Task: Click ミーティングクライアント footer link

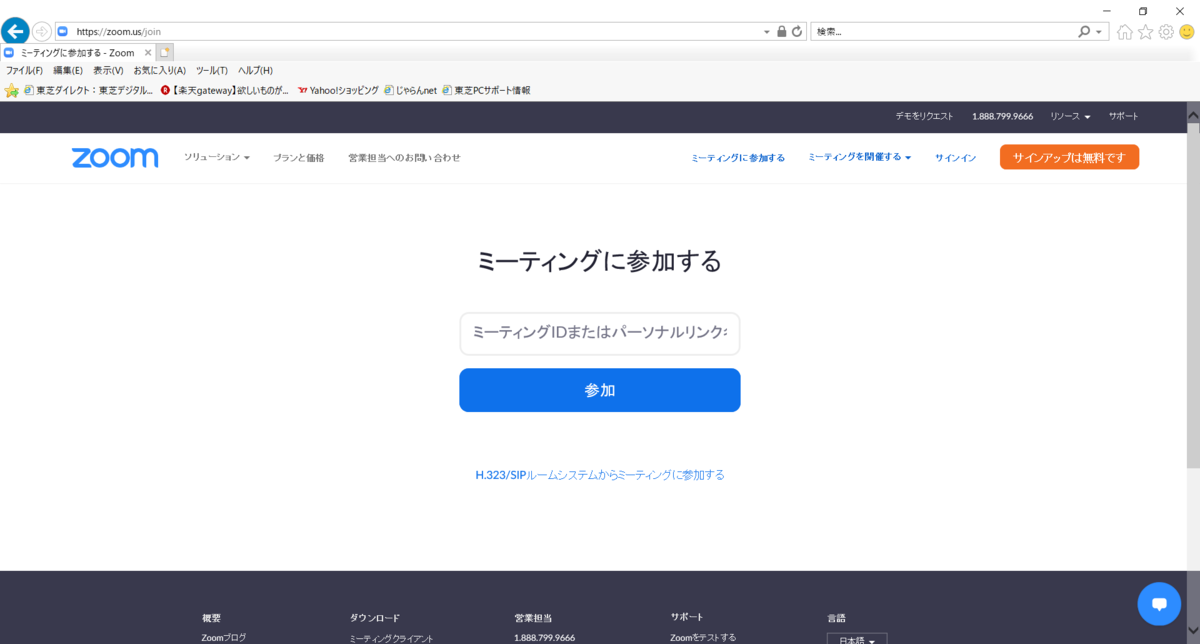Action: 391,638
